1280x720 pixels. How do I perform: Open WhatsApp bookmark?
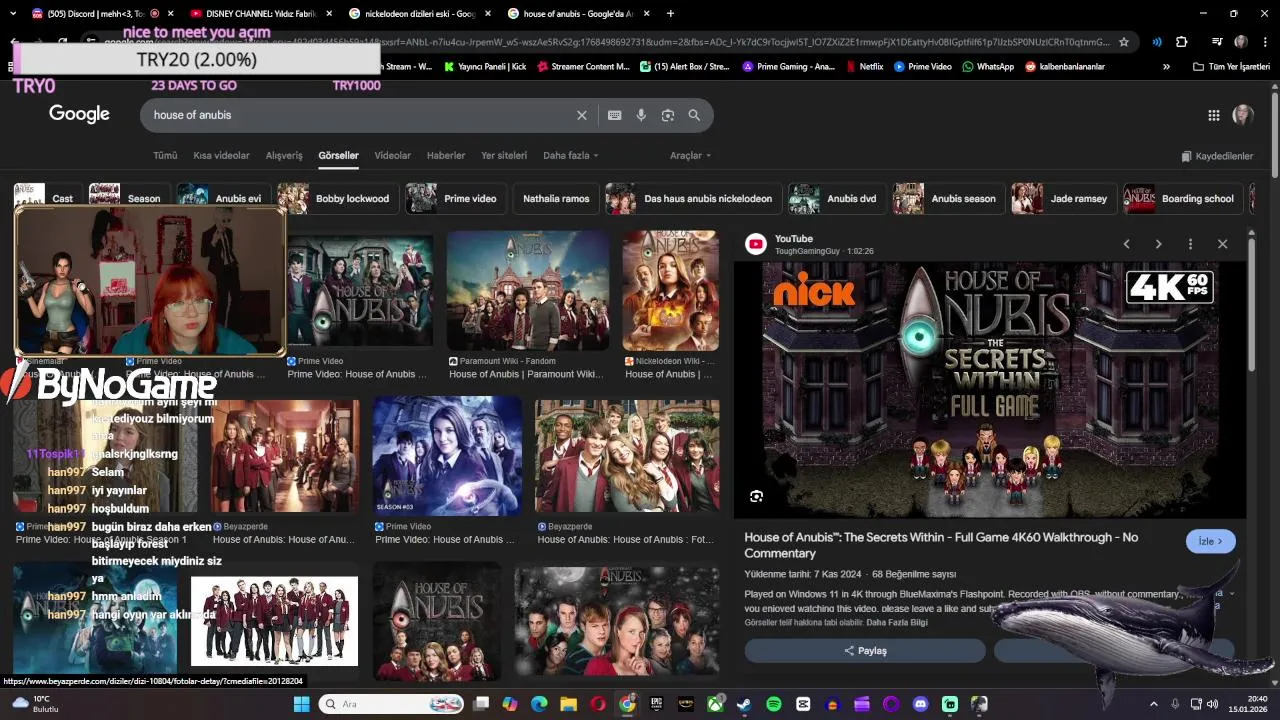(x=988, y=67)
